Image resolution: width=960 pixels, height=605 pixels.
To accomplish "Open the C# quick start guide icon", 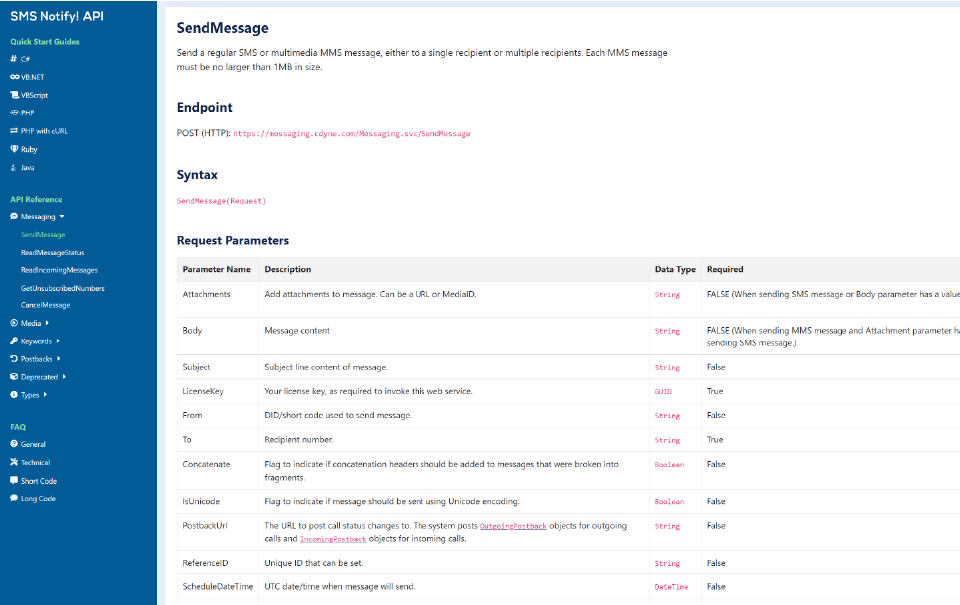I will tap(13, 59).
